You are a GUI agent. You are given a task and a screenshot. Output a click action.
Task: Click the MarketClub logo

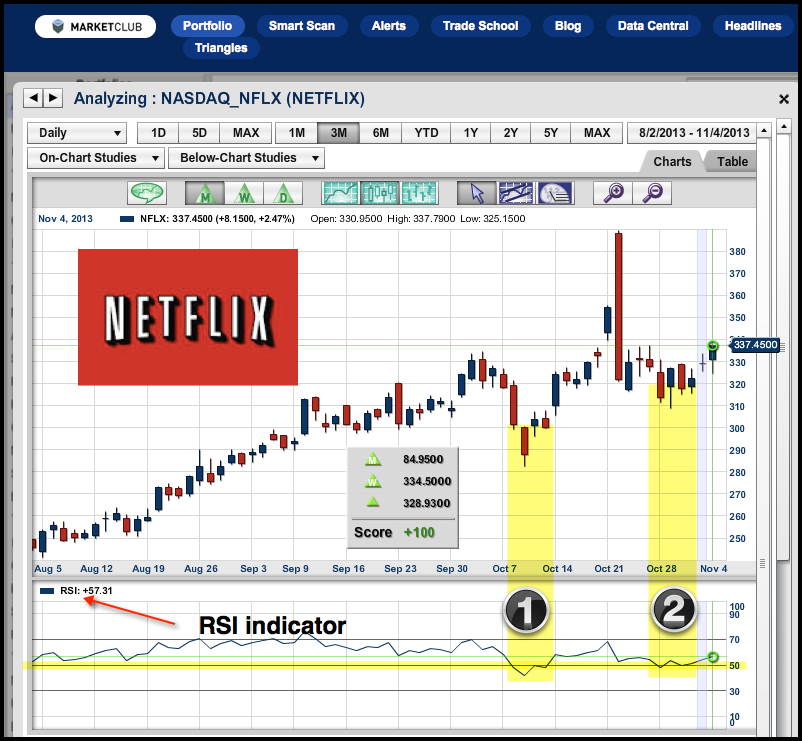(x=96, y=27)
